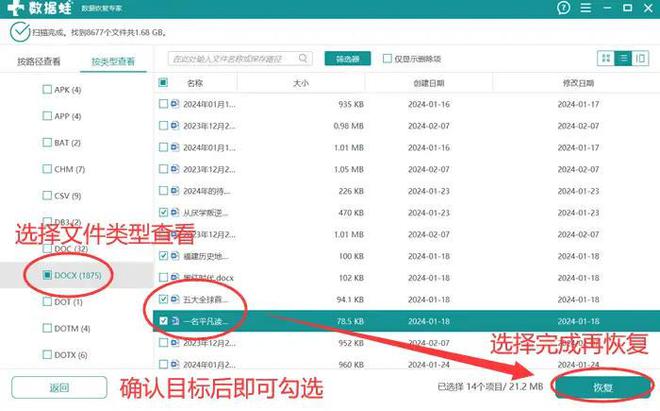Click the 1.05 MB size cell
The height and width of the screenshot is (411, 660).
pos(349,169)
